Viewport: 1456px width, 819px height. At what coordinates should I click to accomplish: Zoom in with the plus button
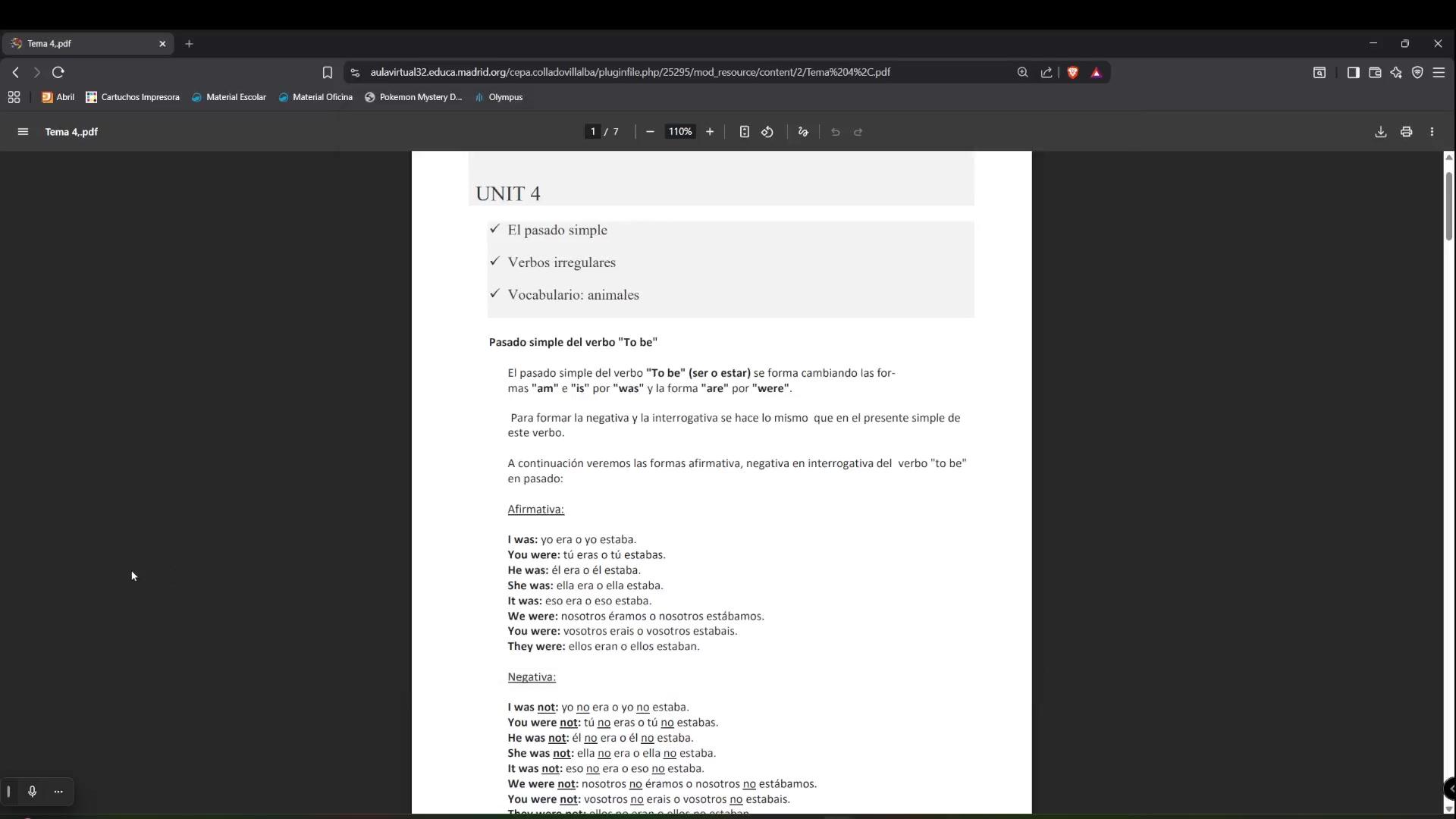710,132
